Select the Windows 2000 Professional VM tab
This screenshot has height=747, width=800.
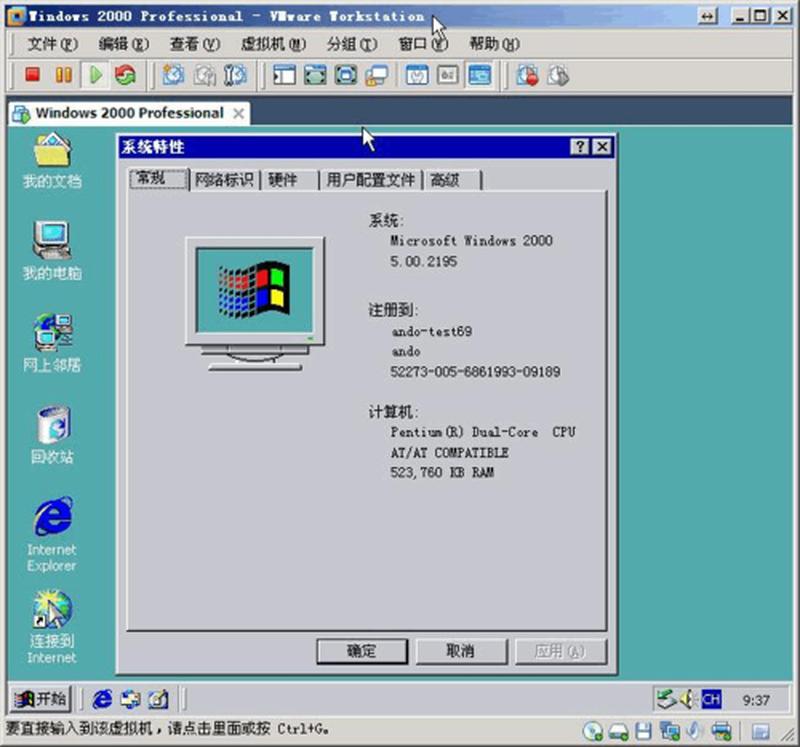click(129, 113)
